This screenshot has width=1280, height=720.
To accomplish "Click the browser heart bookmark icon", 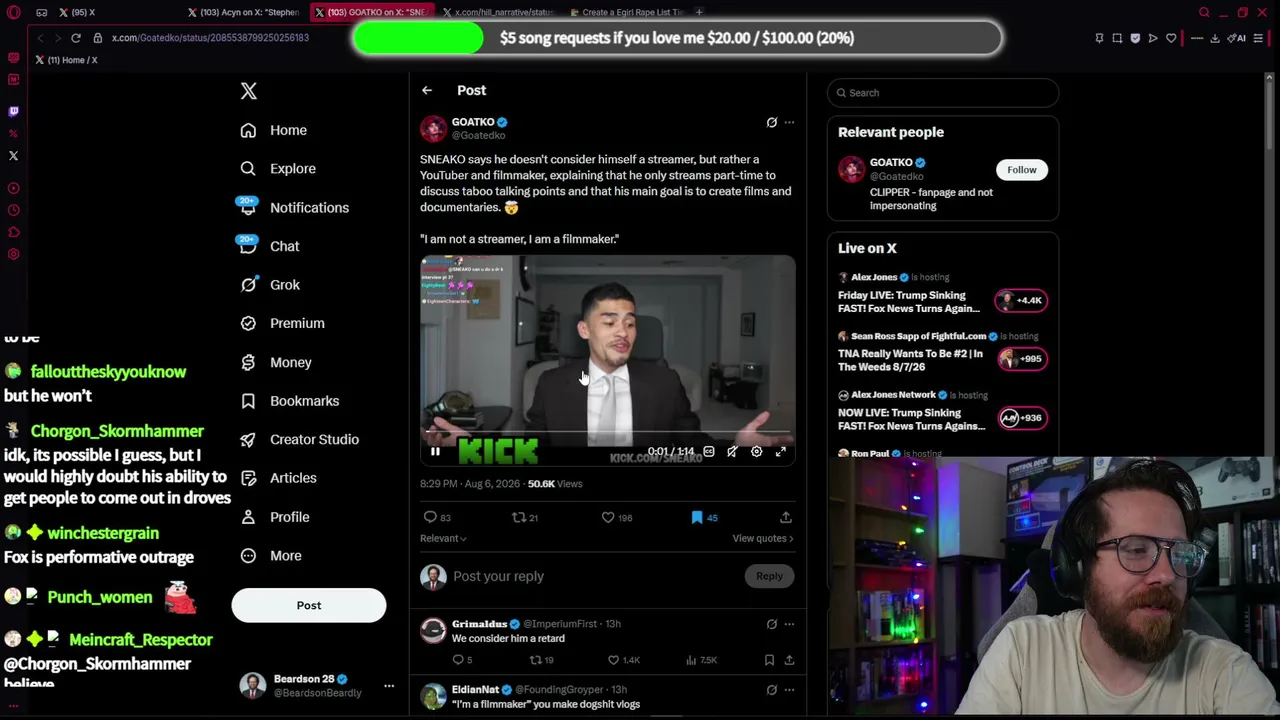I will coord(1171,38).
